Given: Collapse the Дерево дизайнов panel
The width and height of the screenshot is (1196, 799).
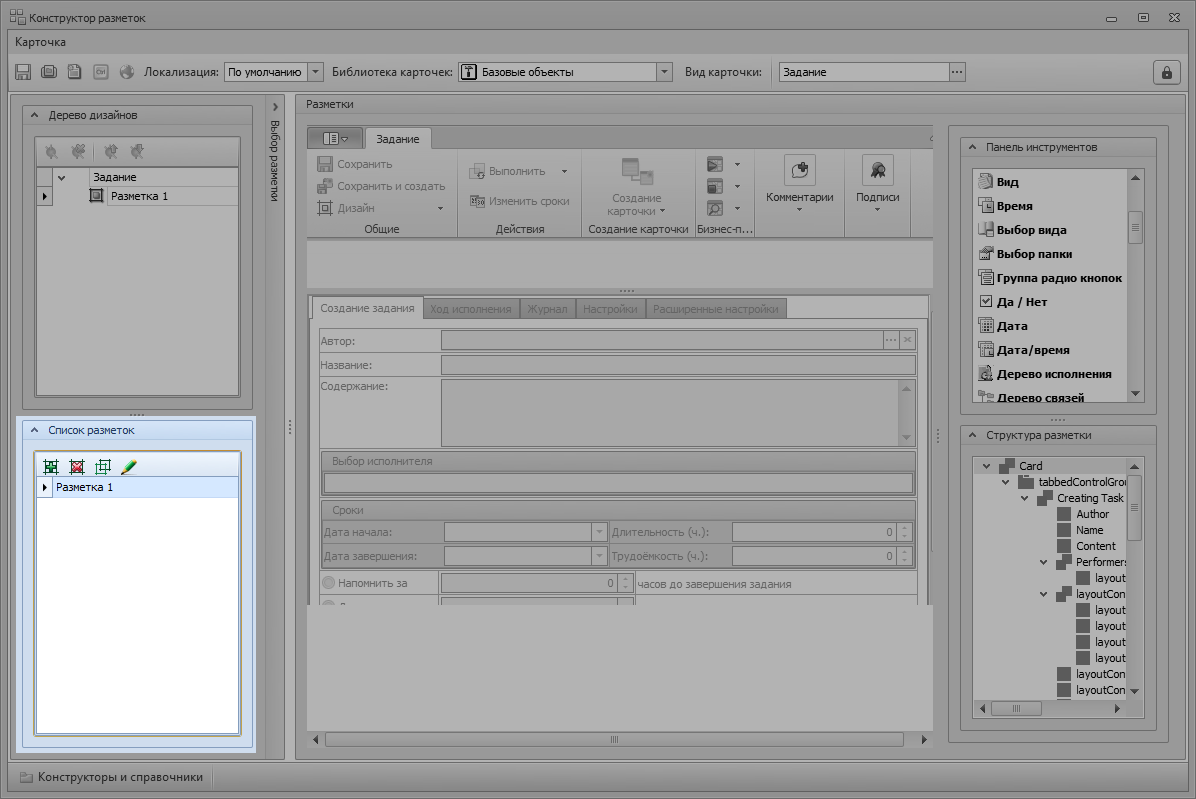Looking at the screenshot, I should click(33, 115).
